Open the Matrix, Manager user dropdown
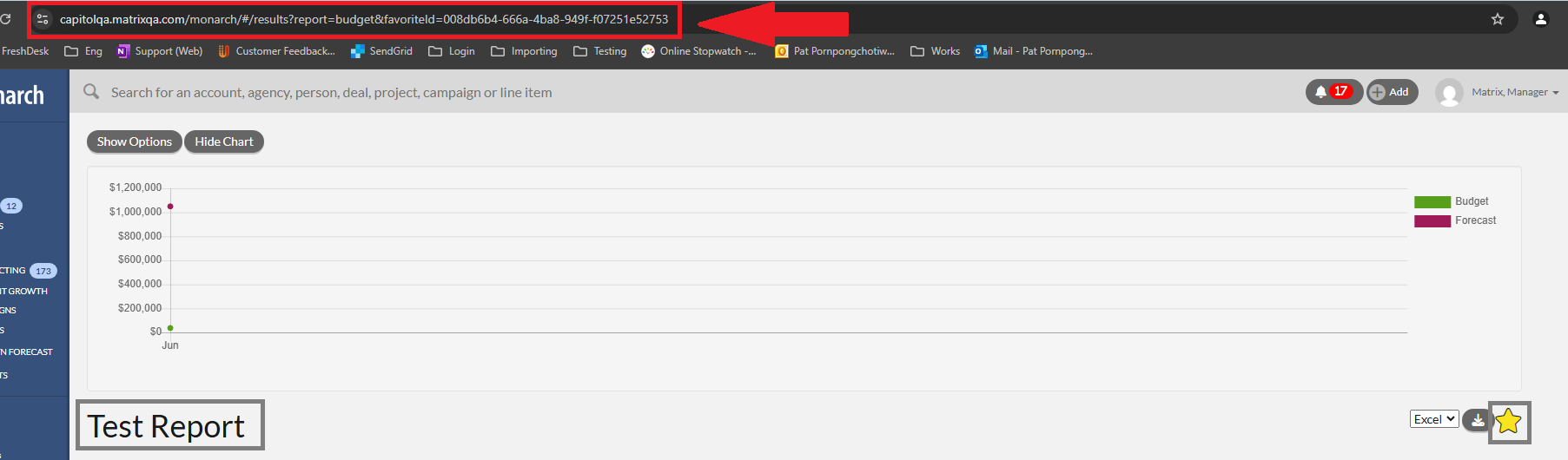The image size is (1568, 460). point(1515,92)
